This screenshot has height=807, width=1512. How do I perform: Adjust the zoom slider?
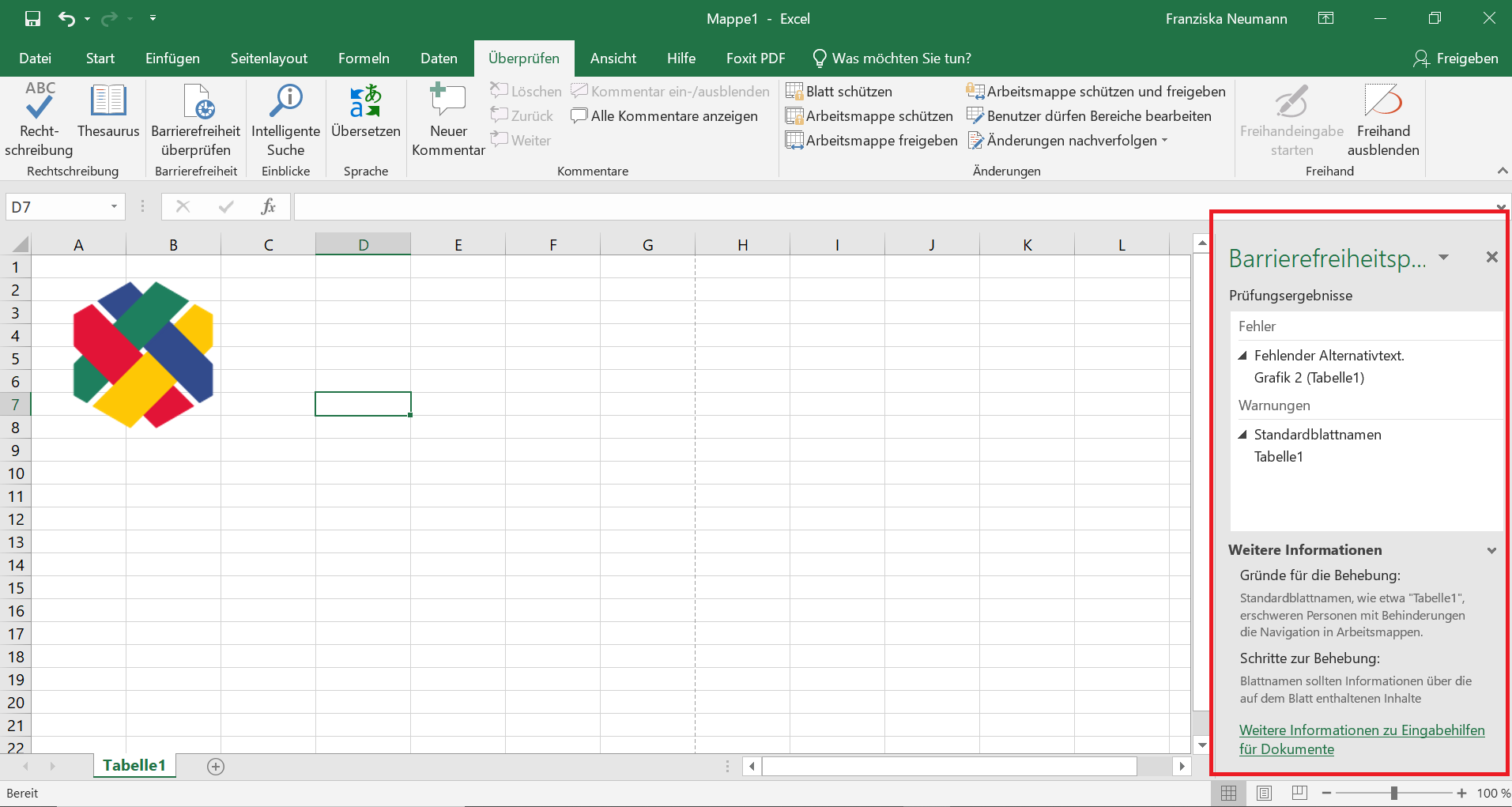click(x=1395, y=792)
